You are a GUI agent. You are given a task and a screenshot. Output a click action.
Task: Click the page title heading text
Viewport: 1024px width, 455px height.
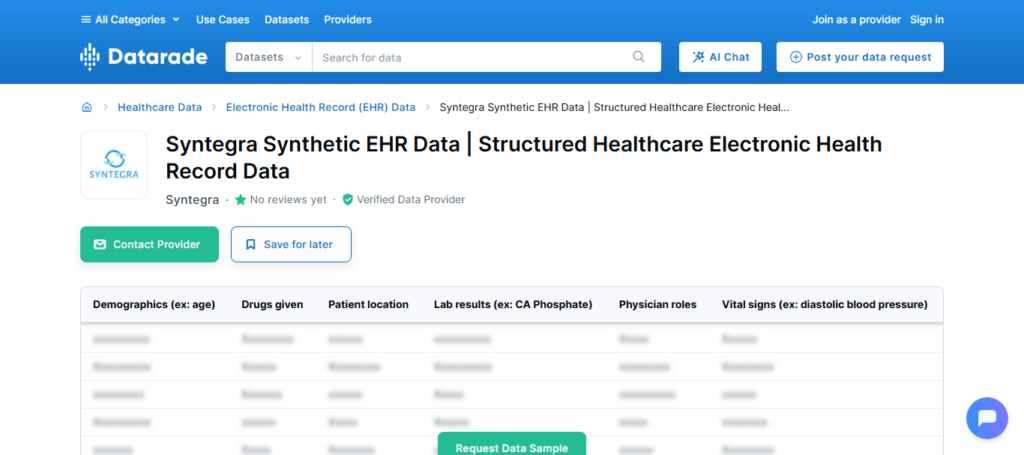pos(524,157)
